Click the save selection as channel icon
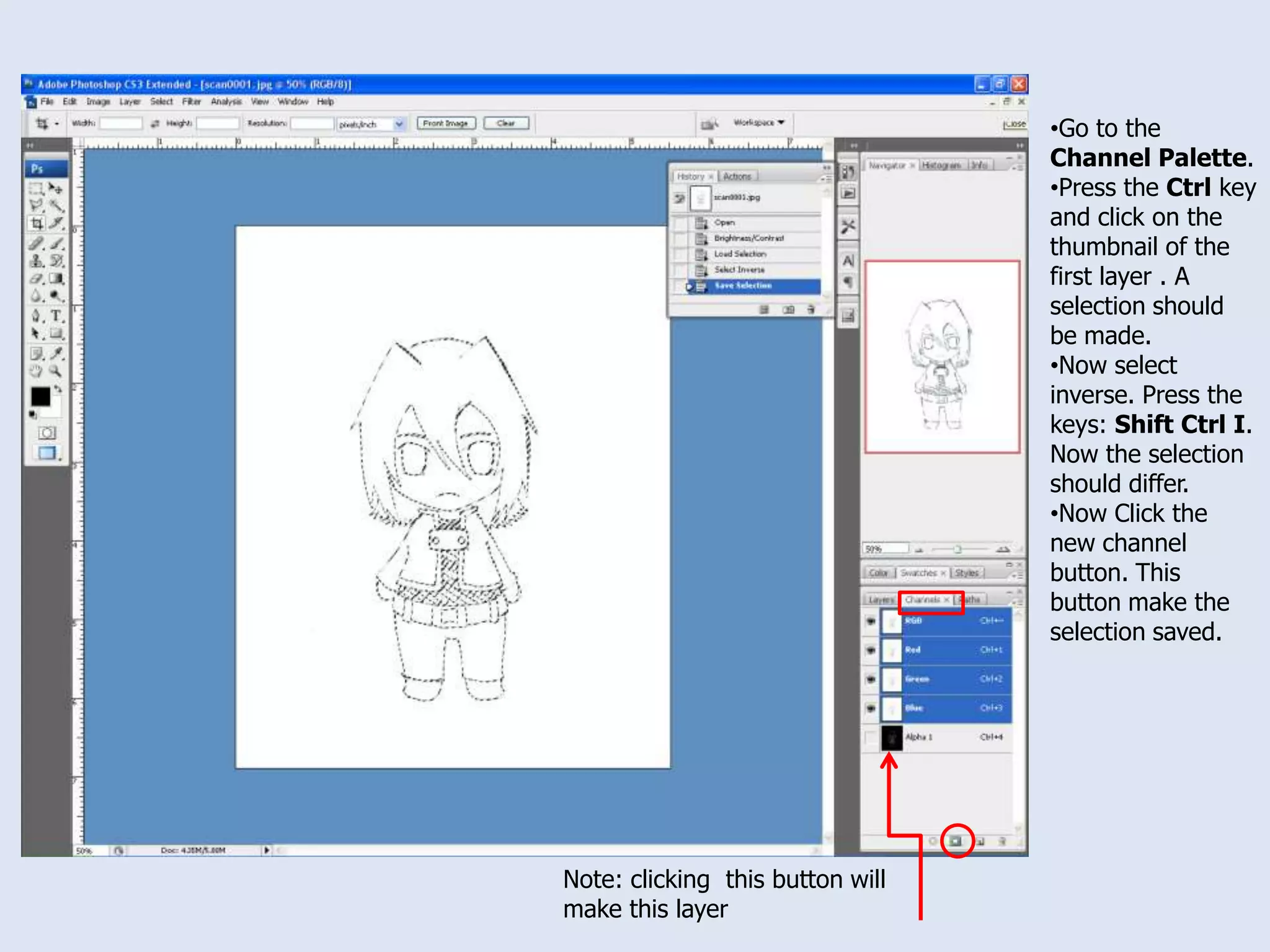The width and height of the screenshot is (1270, 952). click(956, 841)
